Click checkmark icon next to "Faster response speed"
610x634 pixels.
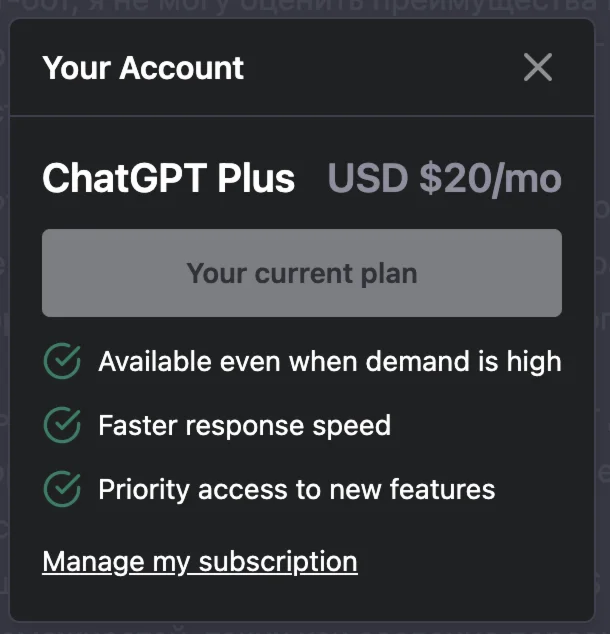[x=63, y=426]
